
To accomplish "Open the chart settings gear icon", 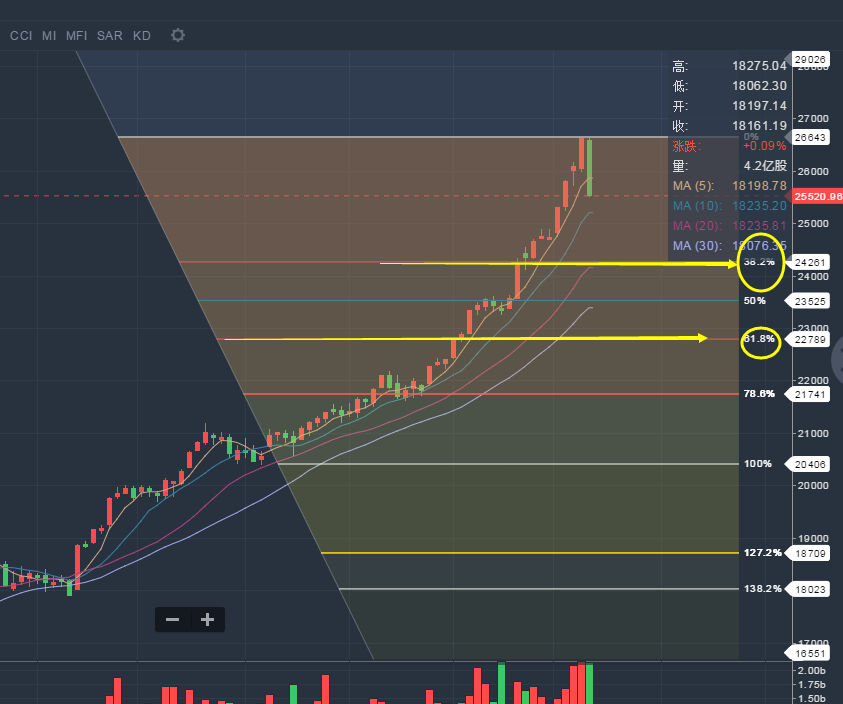I will [x=178, y=35].
